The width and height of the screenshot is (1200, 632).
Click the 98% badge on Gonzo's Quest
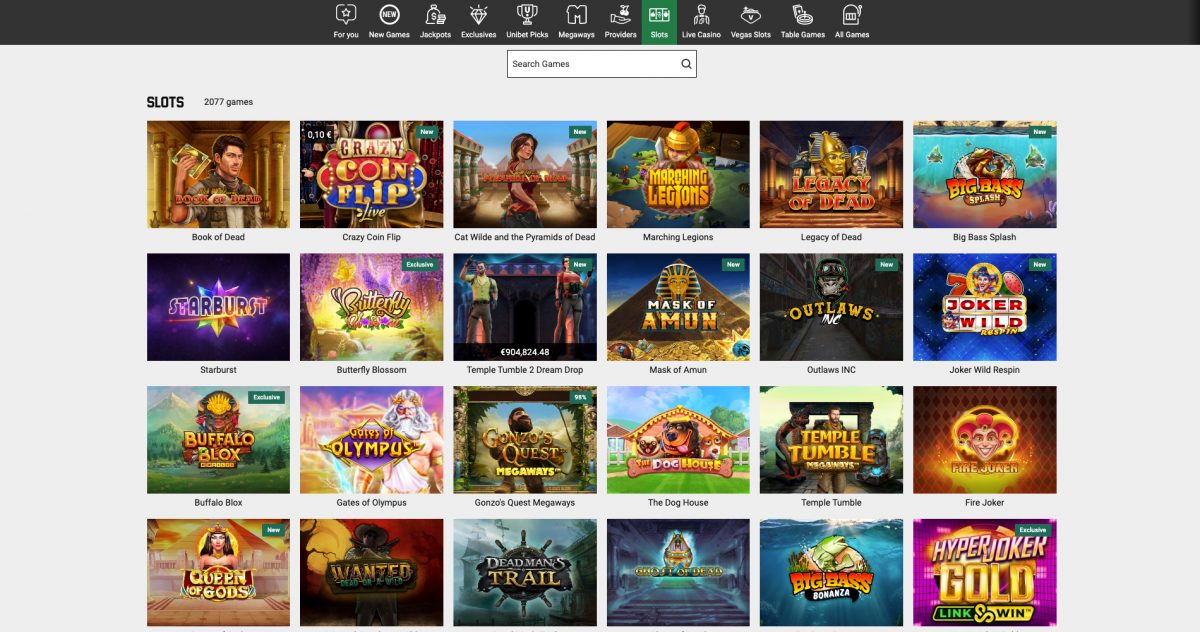coord(580,397)
